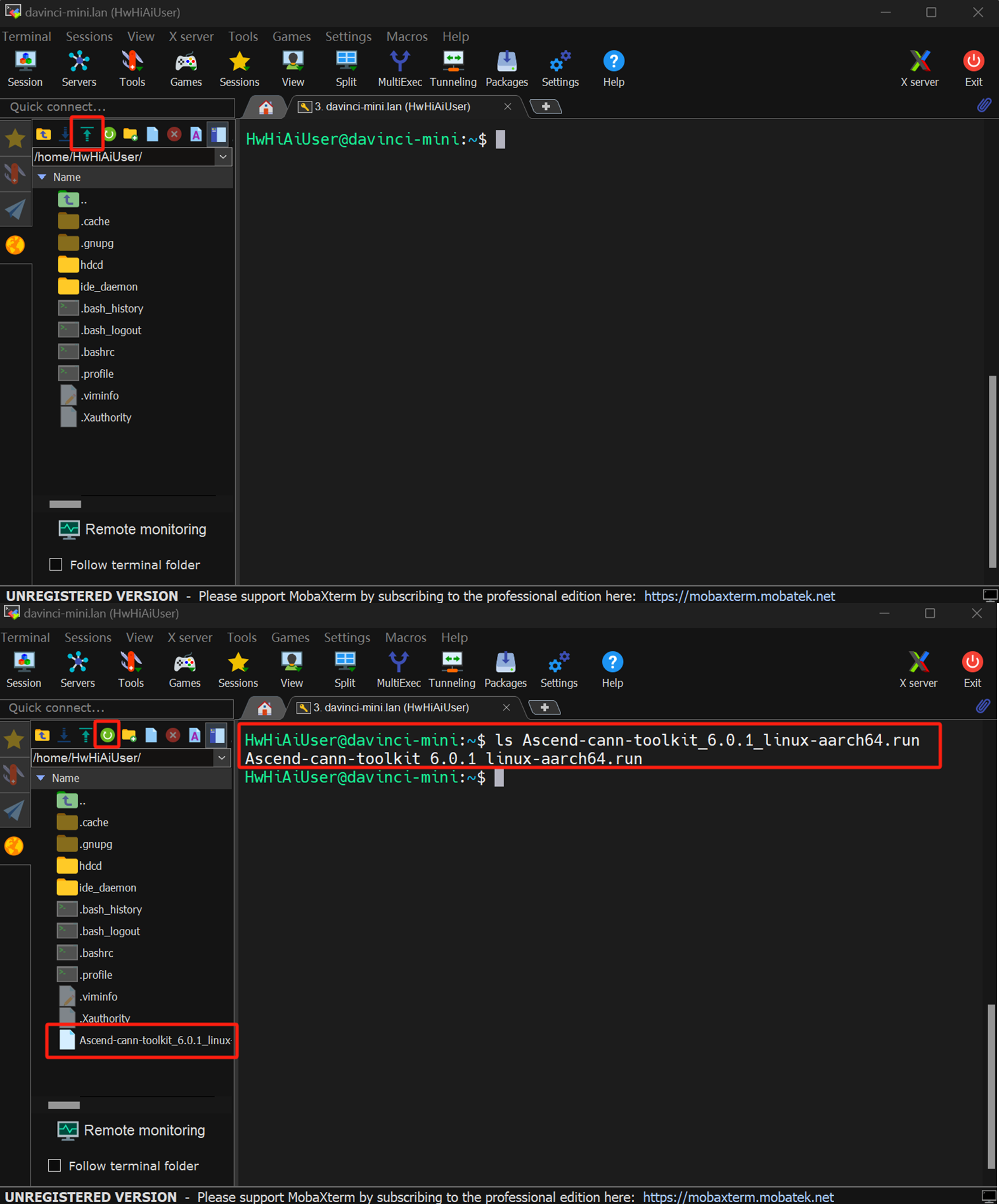
Task: Open MultiExec from the upper window toolbar
Action: coord(400,68)
